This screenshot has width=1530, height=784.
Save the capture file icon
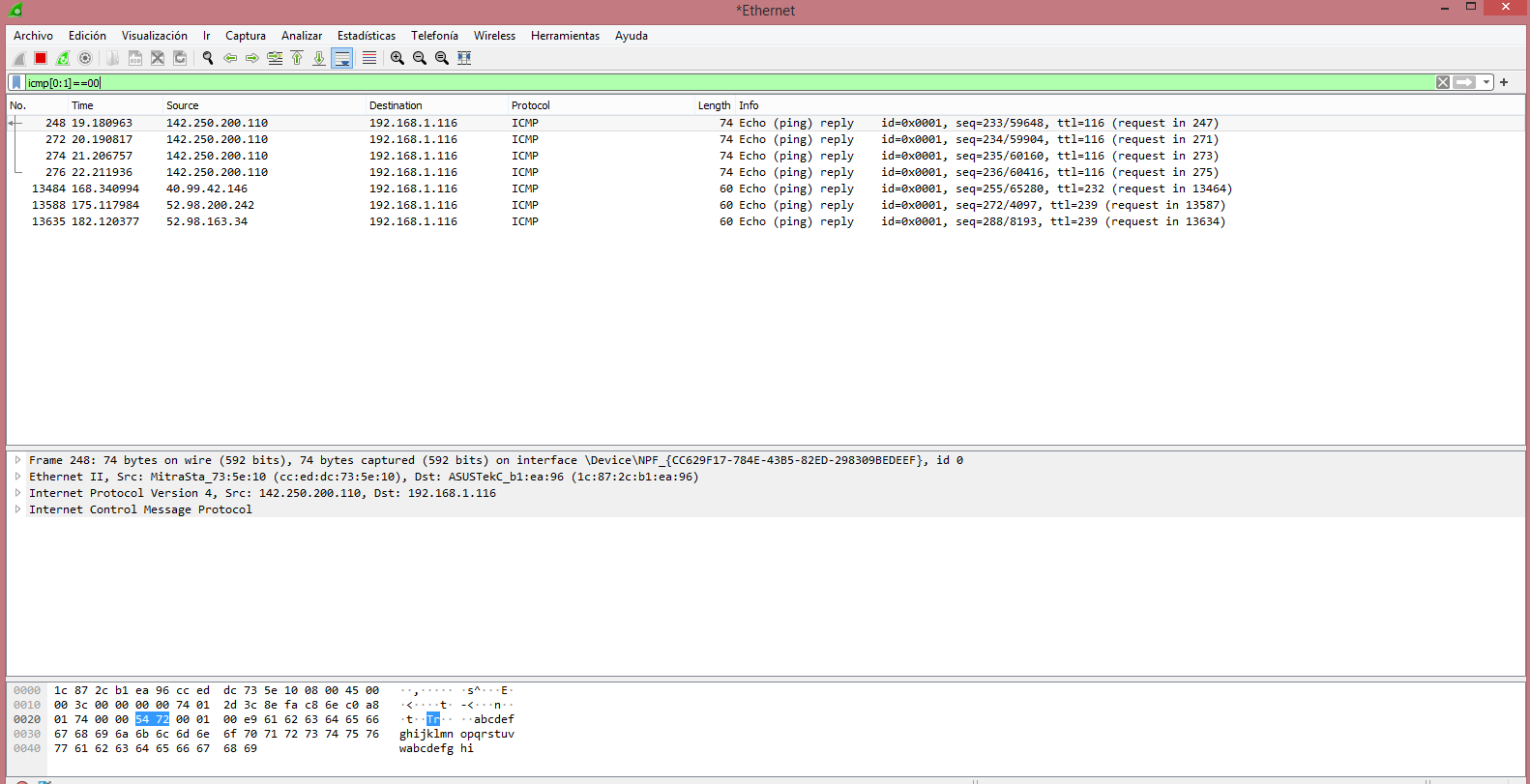[x=135, y=58]
